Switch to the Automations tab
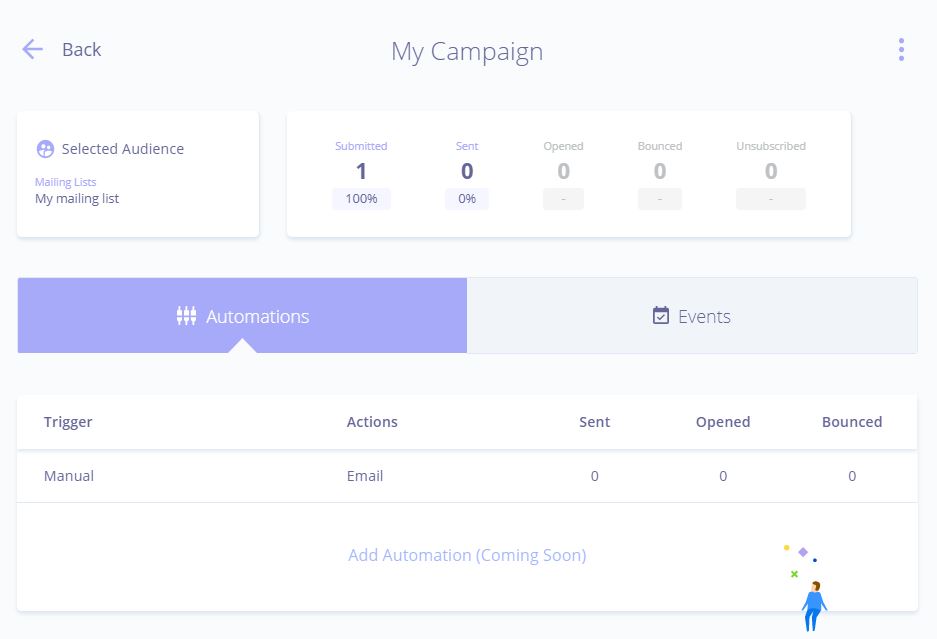This screenshot has width=937, height=639. click(x=242, y=315)
